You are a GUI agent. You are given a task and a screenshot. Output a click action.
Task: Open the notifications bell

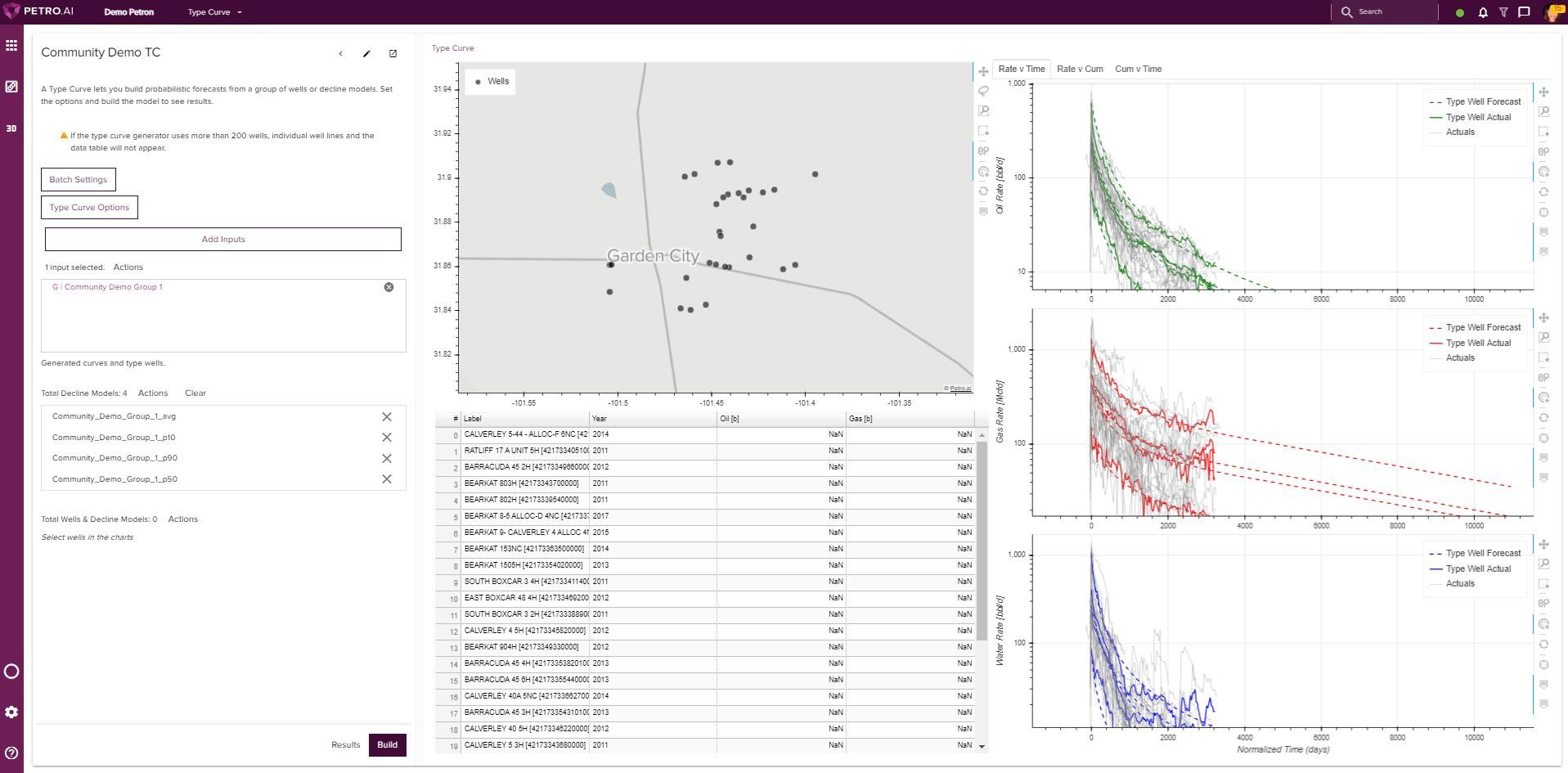[1482, 12]
